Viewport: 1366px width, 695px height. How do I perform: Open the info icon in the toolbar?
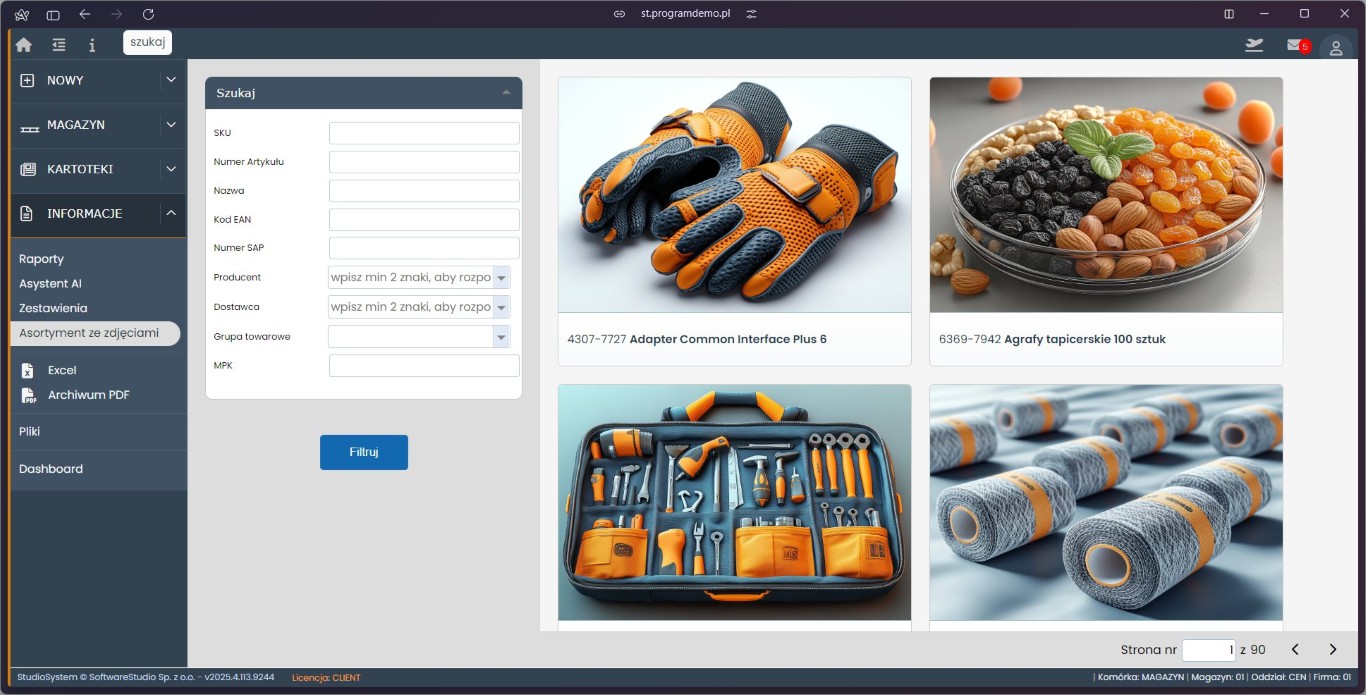click(x=92, y=45)
